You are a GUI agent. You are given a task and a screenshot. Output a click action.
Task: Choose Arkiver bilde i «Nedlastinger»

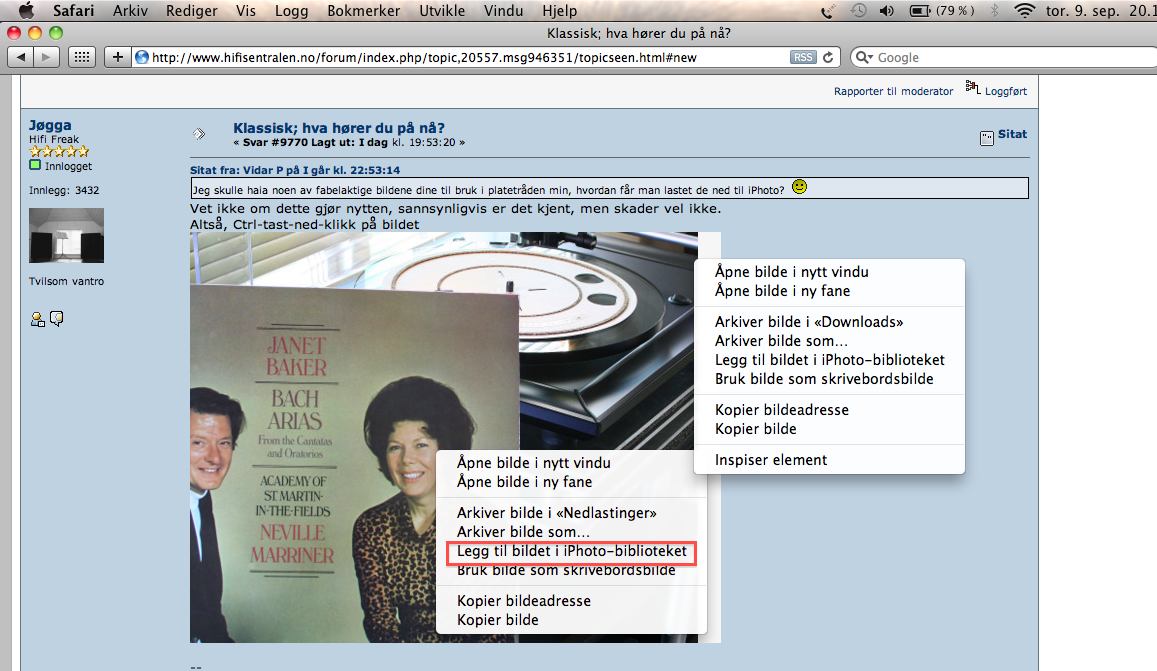click(556, 512)
